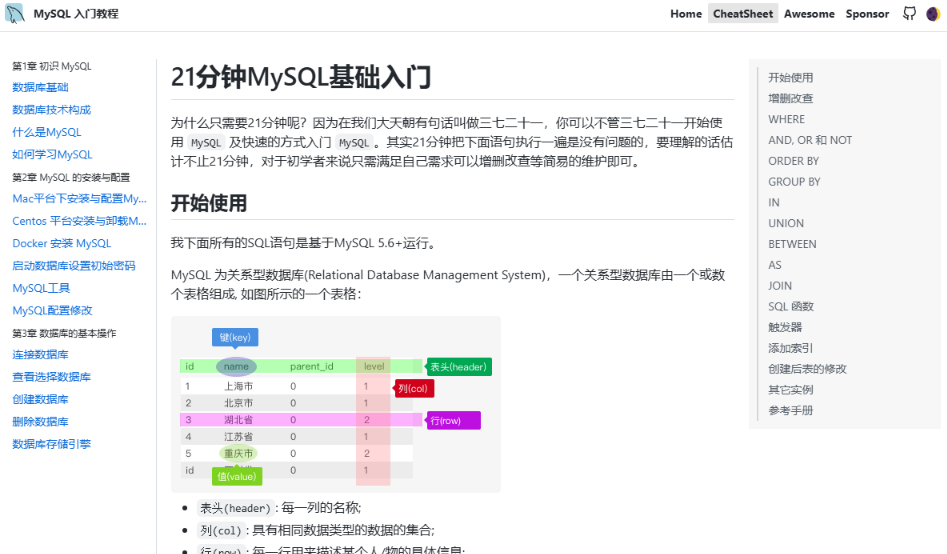Toggle the dark mode moon icon

(933, 13)
